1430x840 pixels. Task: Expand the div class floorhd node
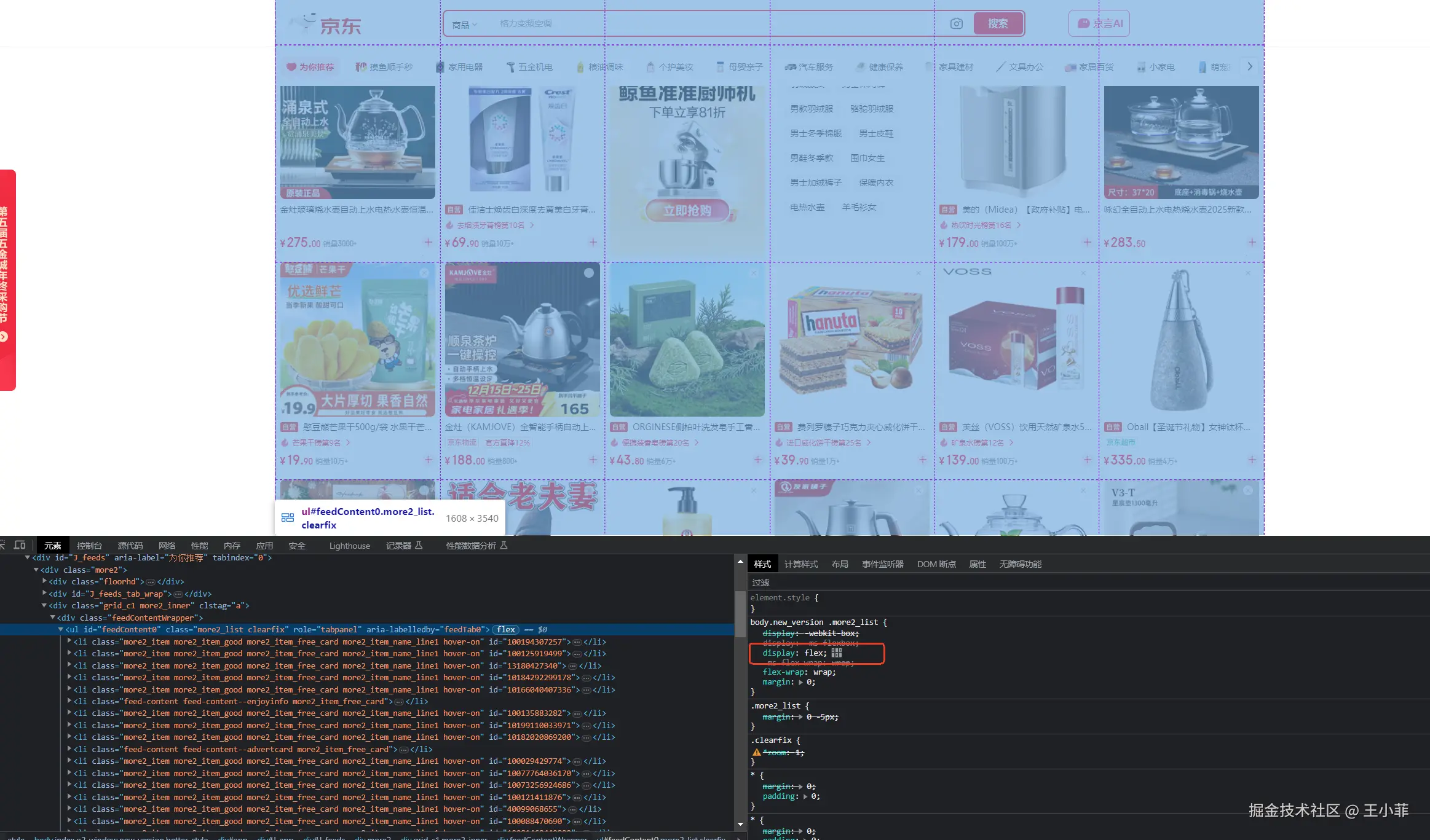[x=44, y=581]
